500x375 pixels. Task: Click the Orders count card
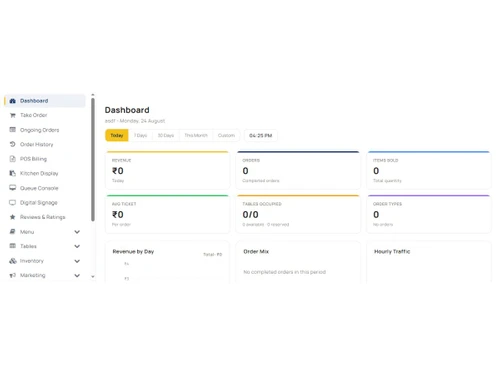298,170
